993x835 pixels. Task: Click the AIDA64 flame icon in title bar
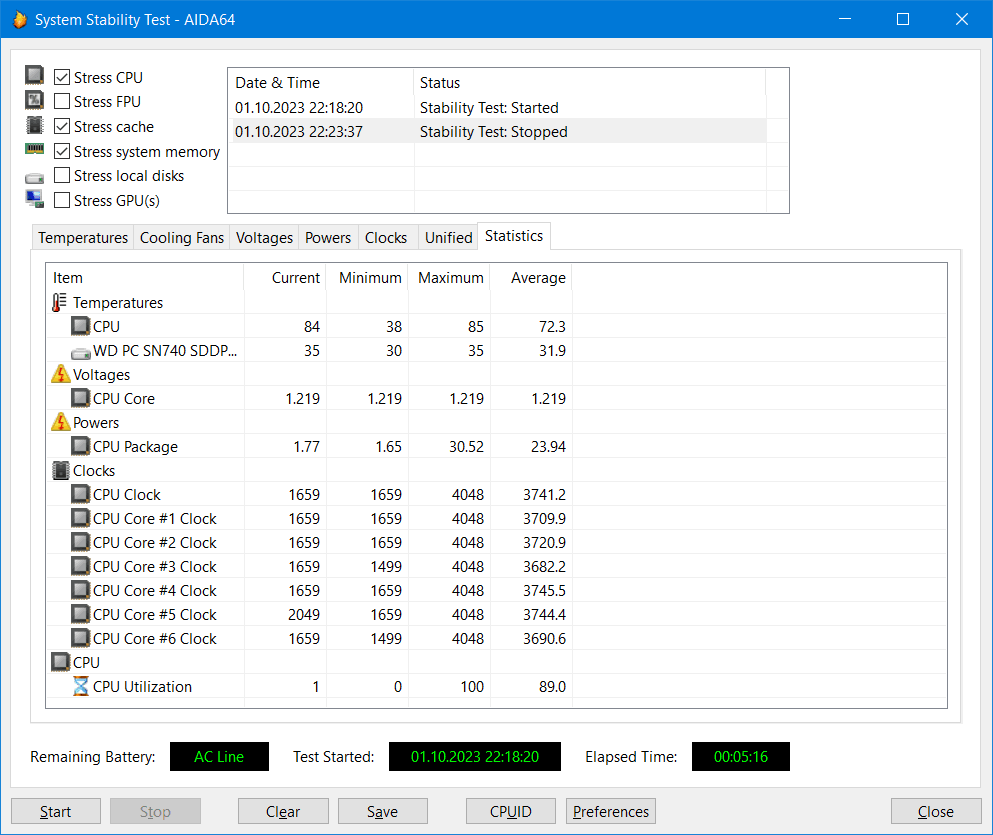click(x=20, y=20)
